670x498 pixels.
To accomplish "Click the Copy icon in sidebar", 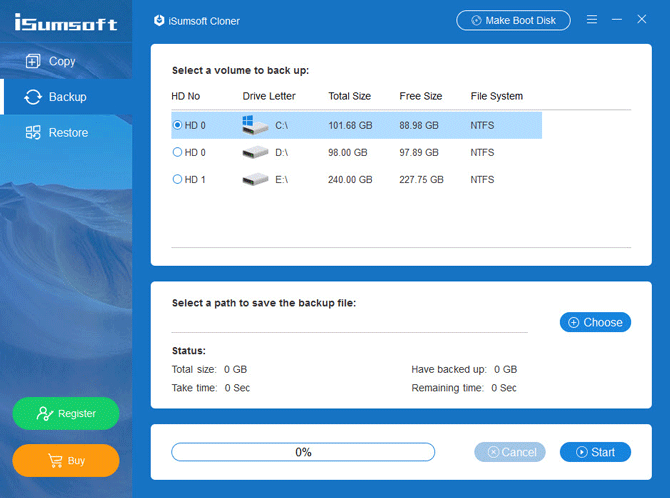I will (33, 61).
